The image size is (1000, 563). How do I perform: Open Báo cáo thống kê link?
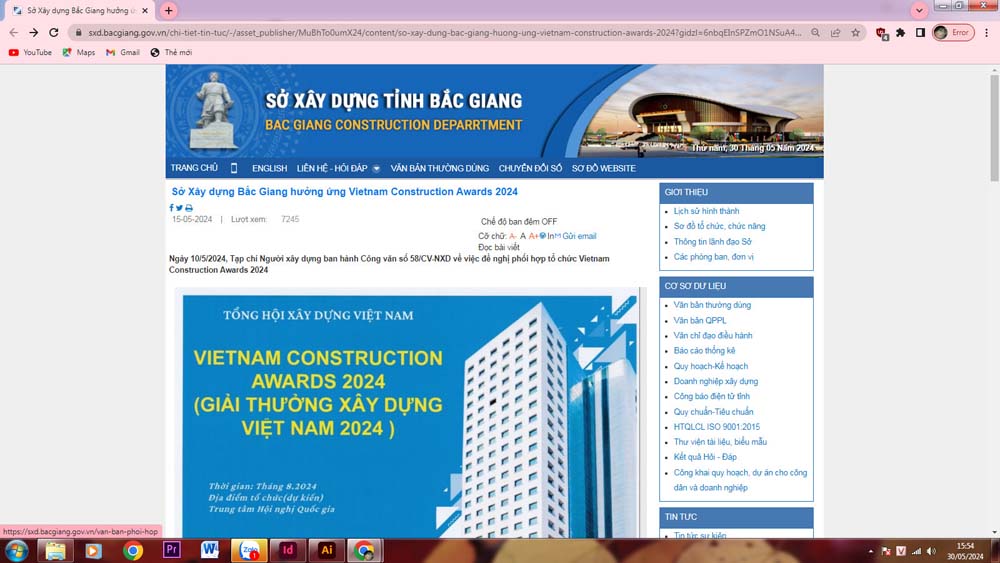704,351
